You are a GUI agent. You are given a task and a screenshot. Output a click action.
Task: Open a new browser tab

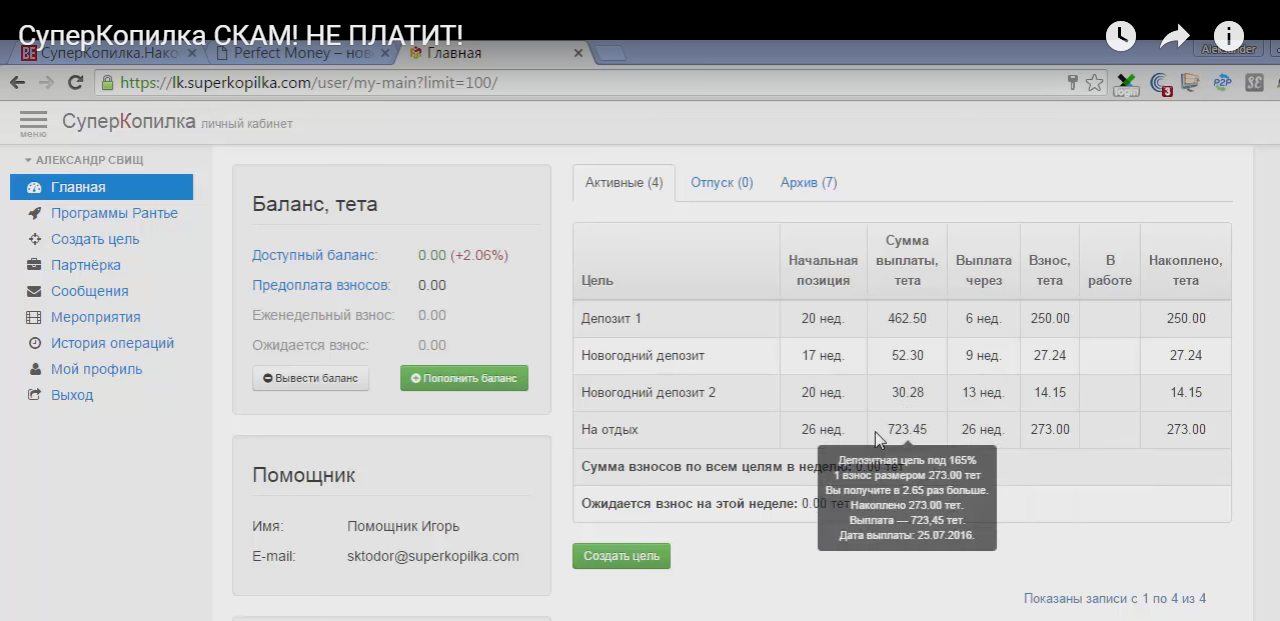611,54
